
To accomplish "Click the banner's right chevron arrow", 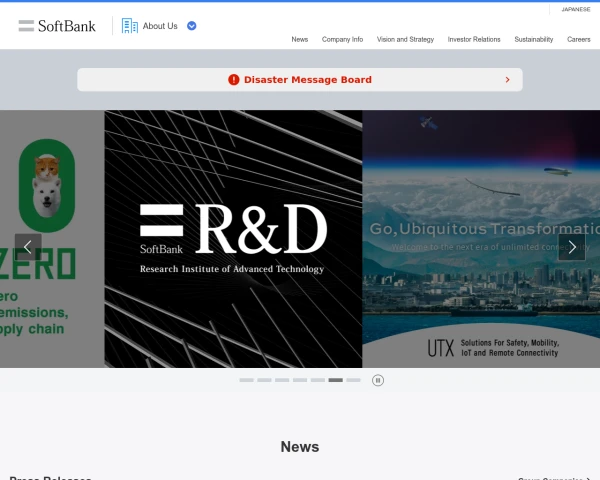I will (x=507, y=80).
